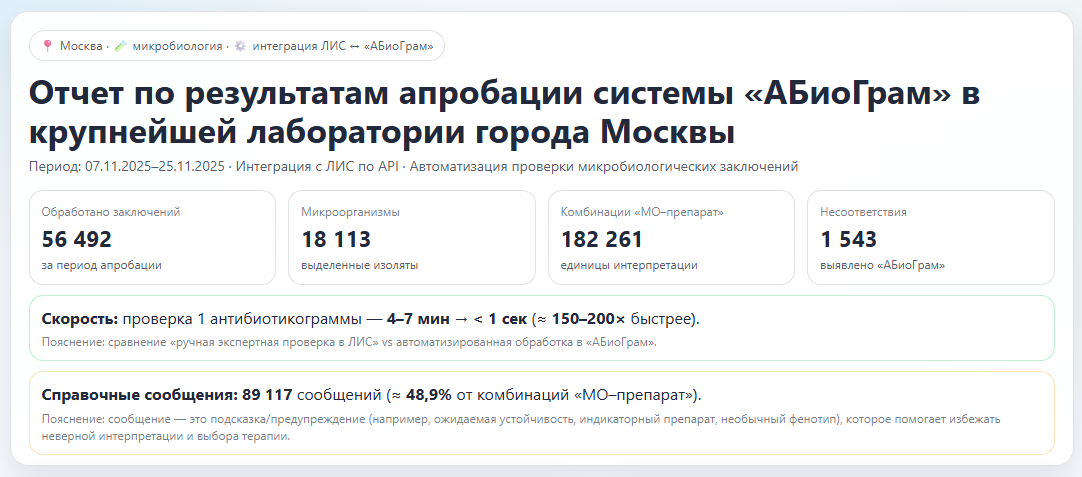The width and height of the screenshot is (1082, 477).
Task: Click the green panel explanation about ручная экспертная проверка
Action: coord(348,342)
